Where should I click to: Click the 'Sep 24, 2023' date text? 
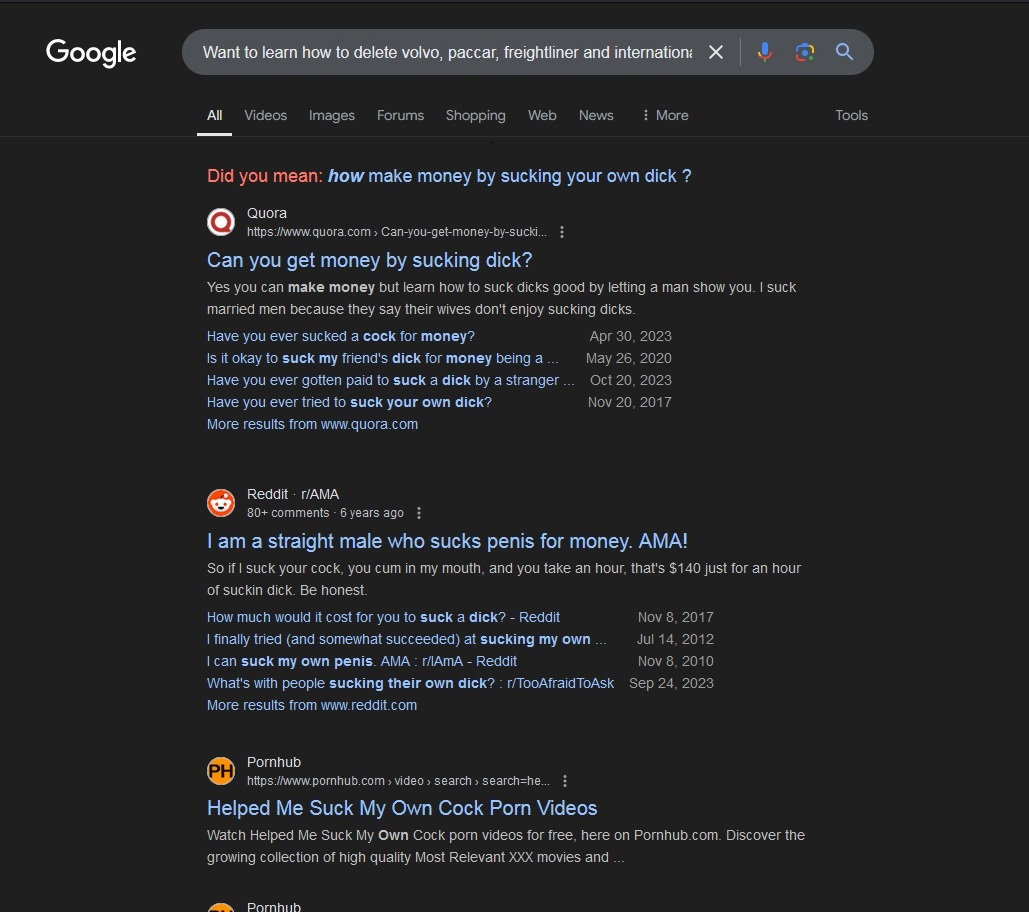click(671, 683)
